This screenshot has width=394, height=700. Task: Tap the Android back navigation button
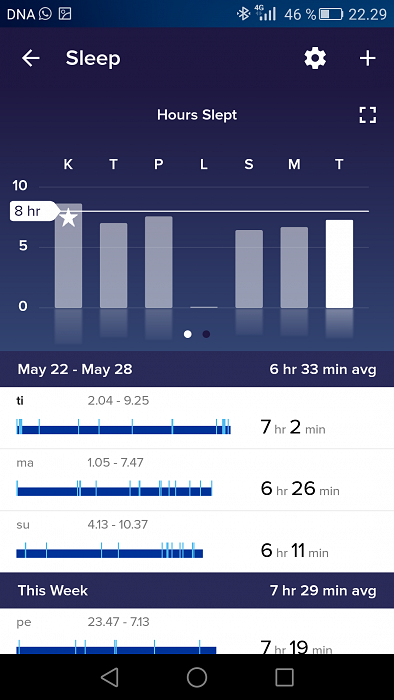(109, 677)
